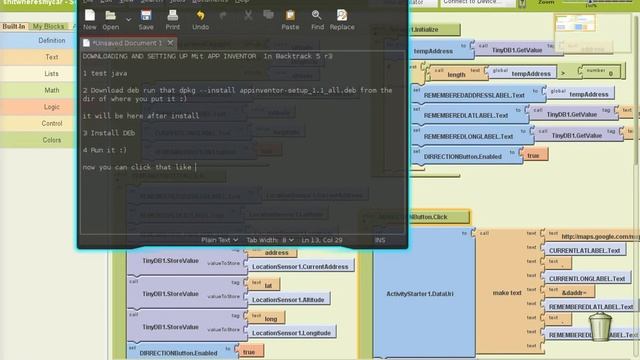
Task: Select the CURRENTLONGLABEL.Text block
Action: (587, 278)
